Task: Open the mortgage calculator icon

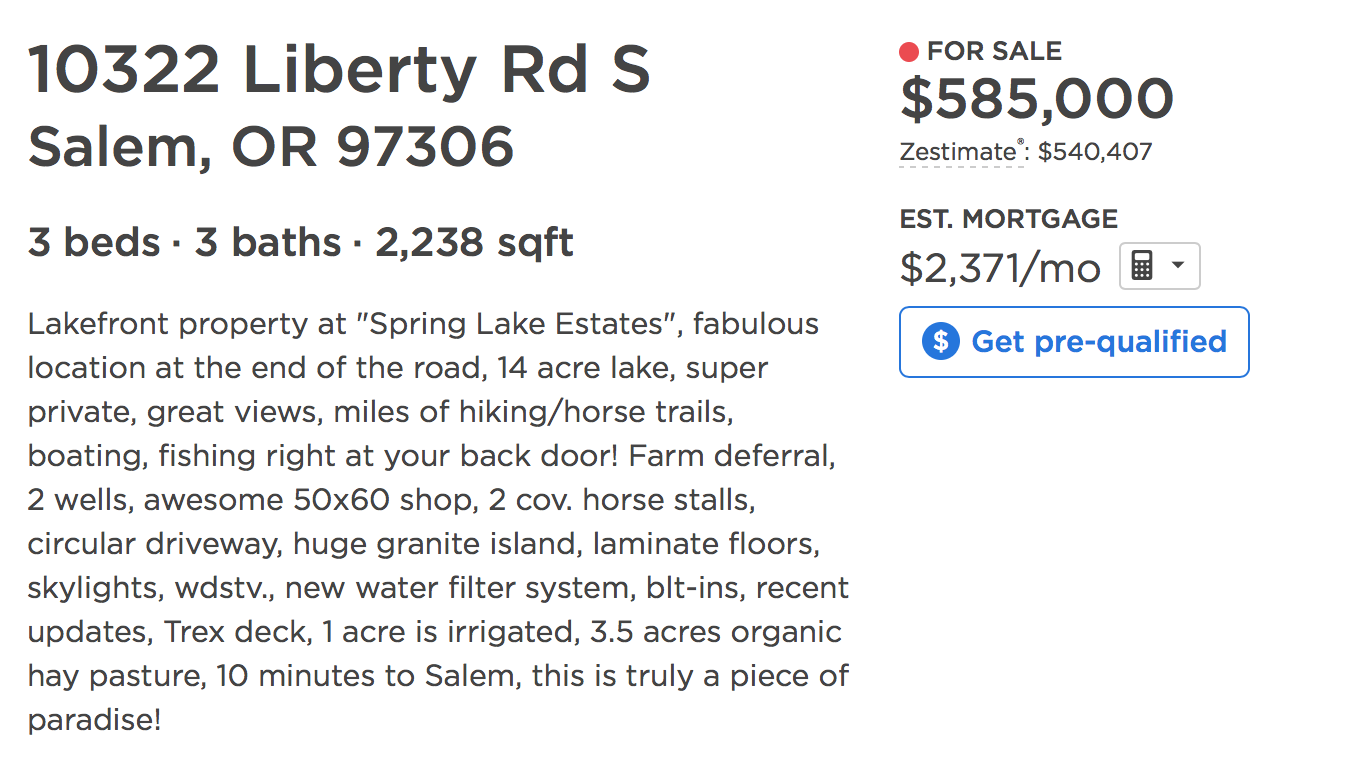Action: 1142,266
